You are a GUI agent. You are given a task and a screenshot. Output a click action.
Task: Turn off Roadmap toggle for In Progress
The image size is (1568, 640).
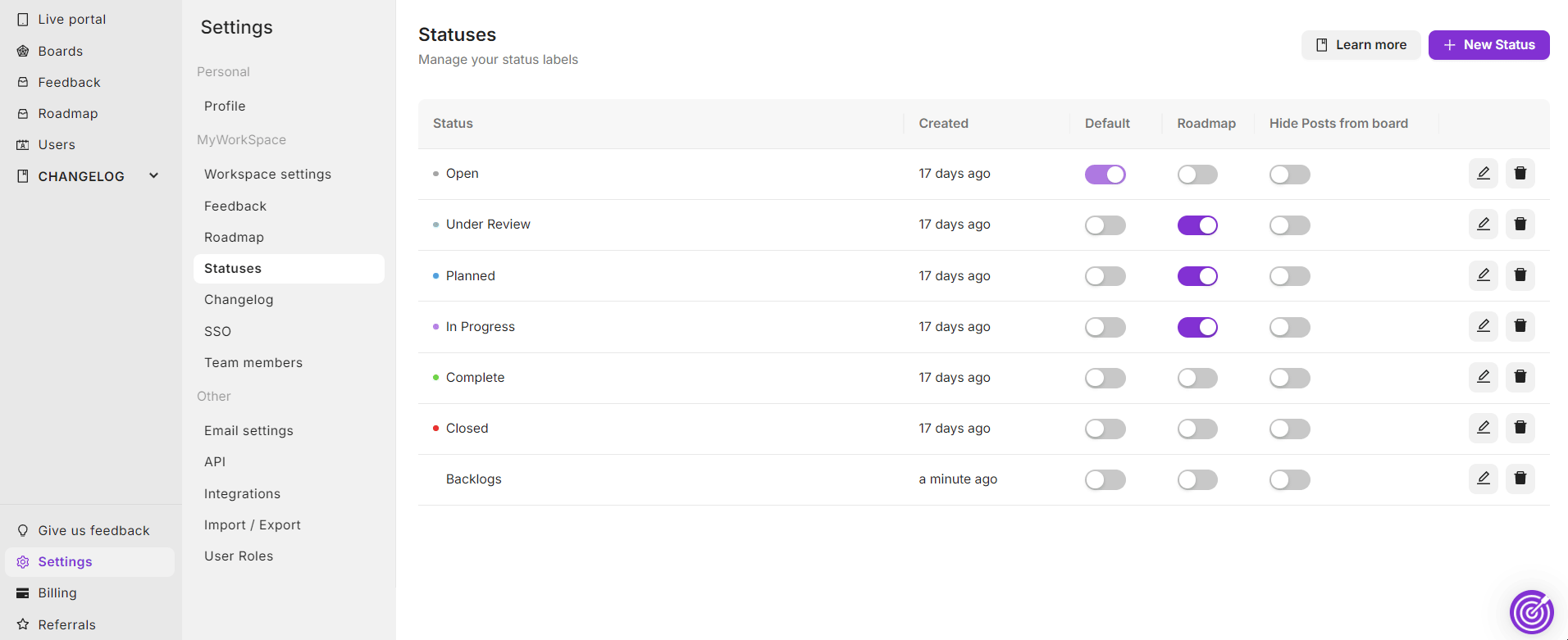pyautogui.click(x=1197, y=327)
